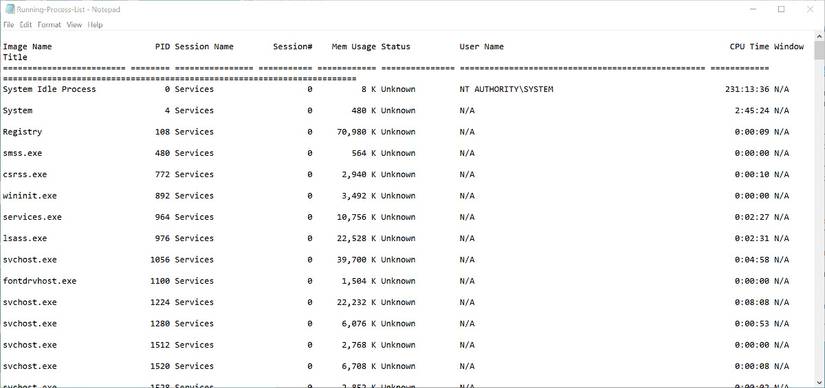Click on CPU Time header text
This screenshot has width=825, height=388.
749,47
